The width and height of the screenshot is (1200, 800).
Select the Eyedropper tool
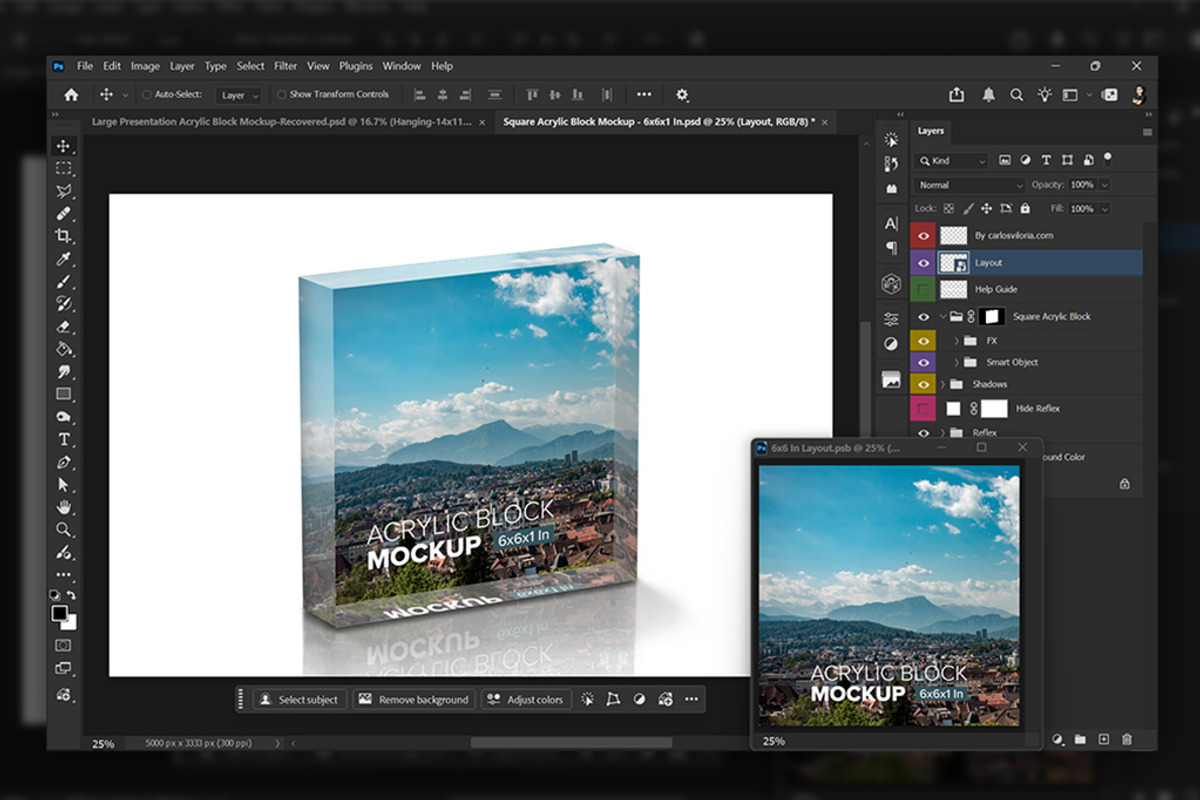coord(64,259)
